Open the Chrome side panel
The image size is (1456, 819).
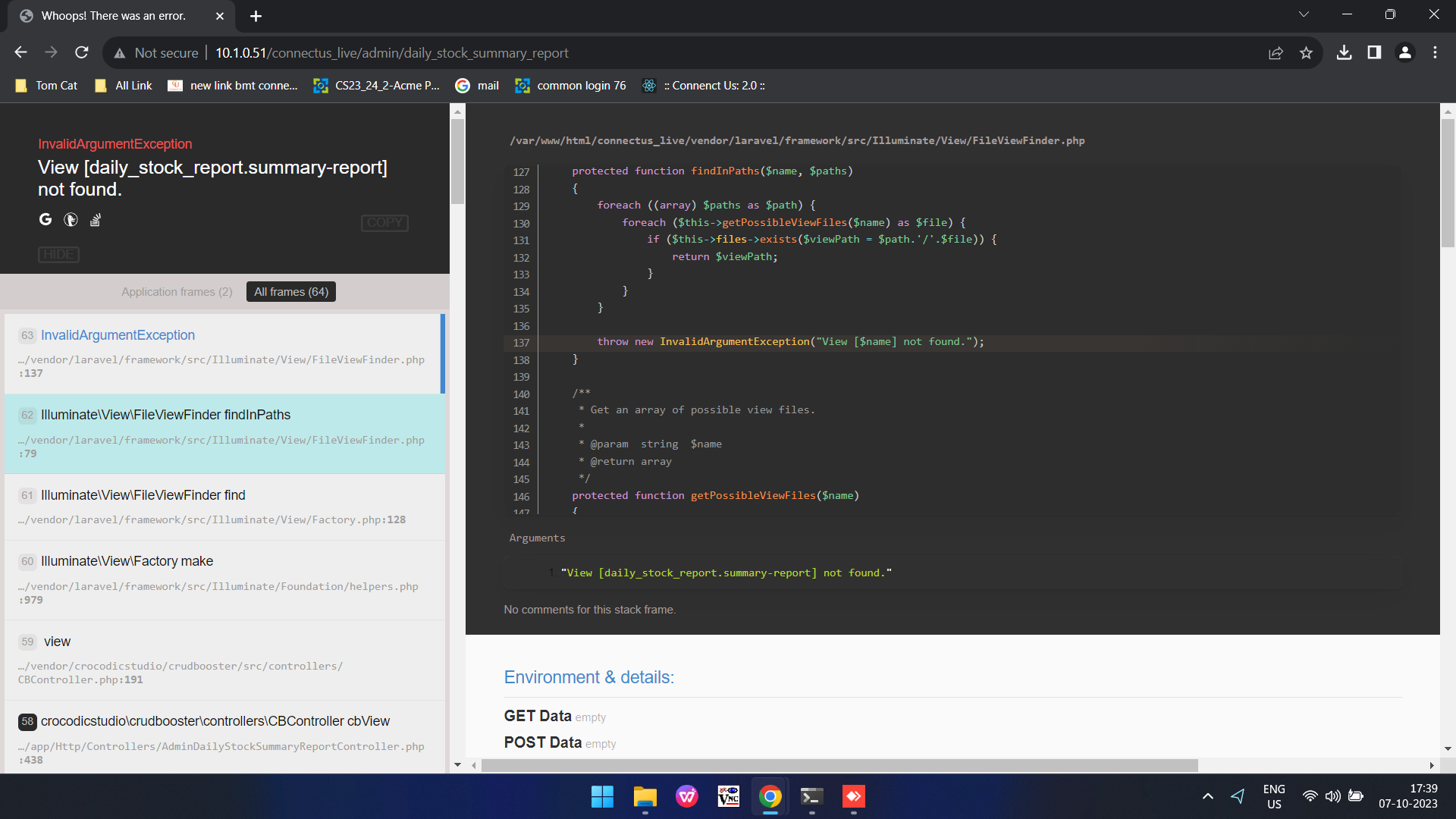[x=1374, y=52]
